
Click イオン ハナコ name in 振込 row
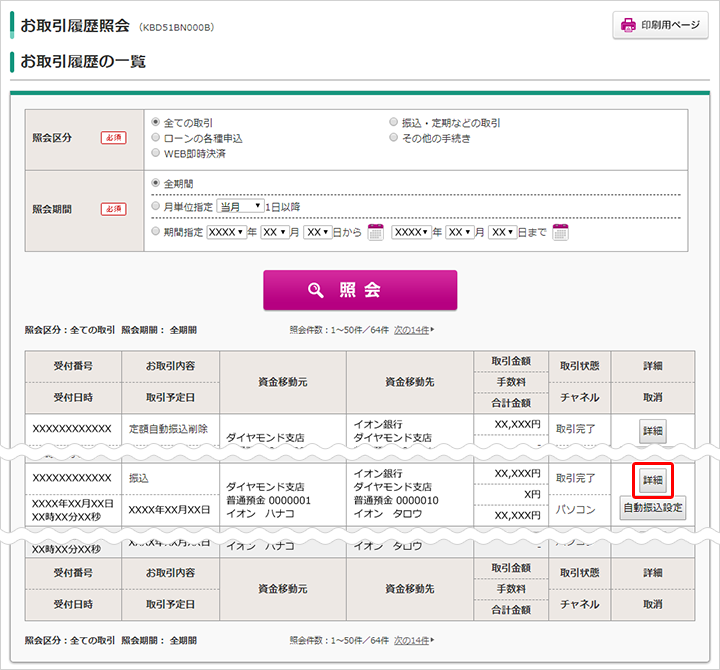(x=260, y=514)
